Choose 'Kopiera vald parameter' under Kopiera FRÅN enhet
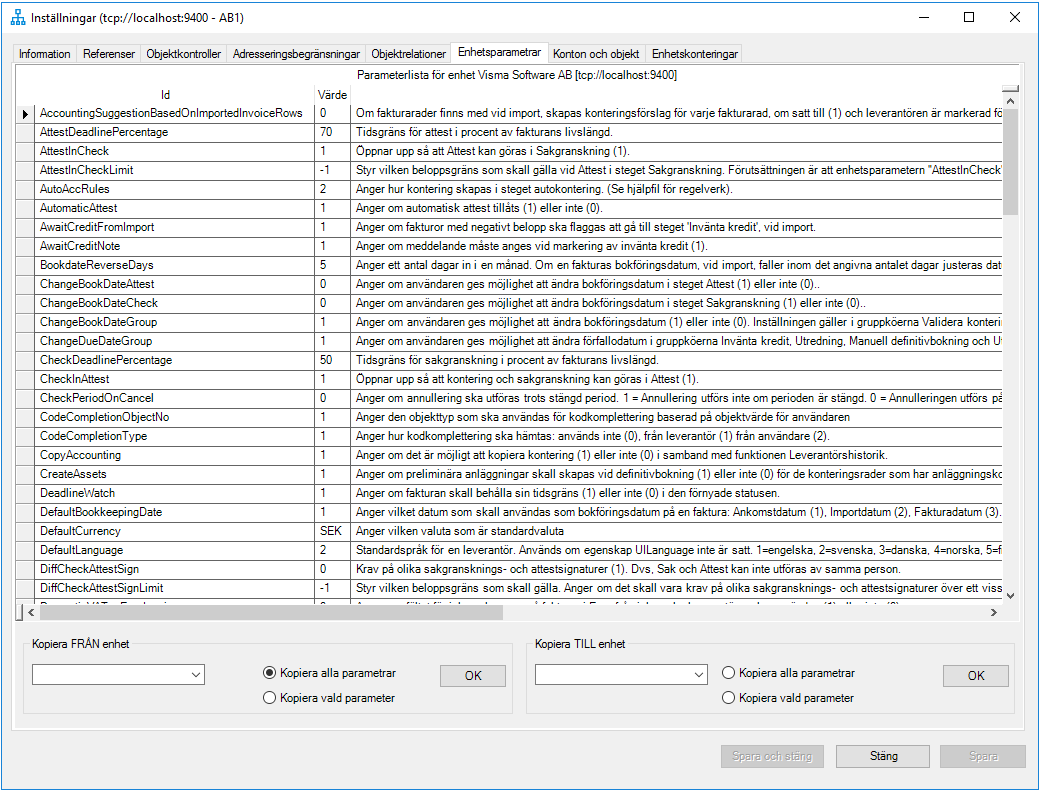This screenshot has height=791, width=1042. (269, 697)
